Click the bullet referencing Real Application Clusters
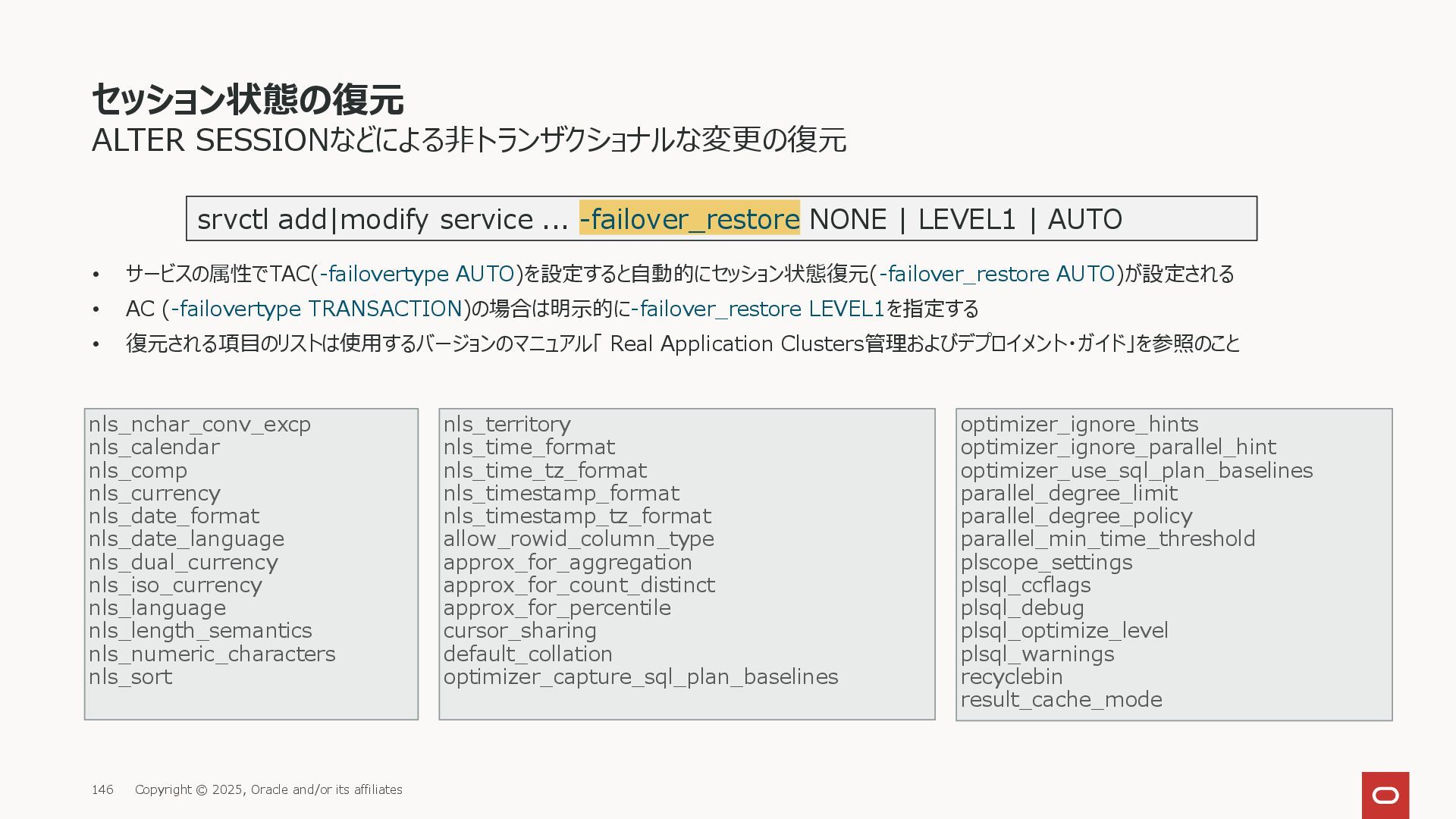 (682, 344)
